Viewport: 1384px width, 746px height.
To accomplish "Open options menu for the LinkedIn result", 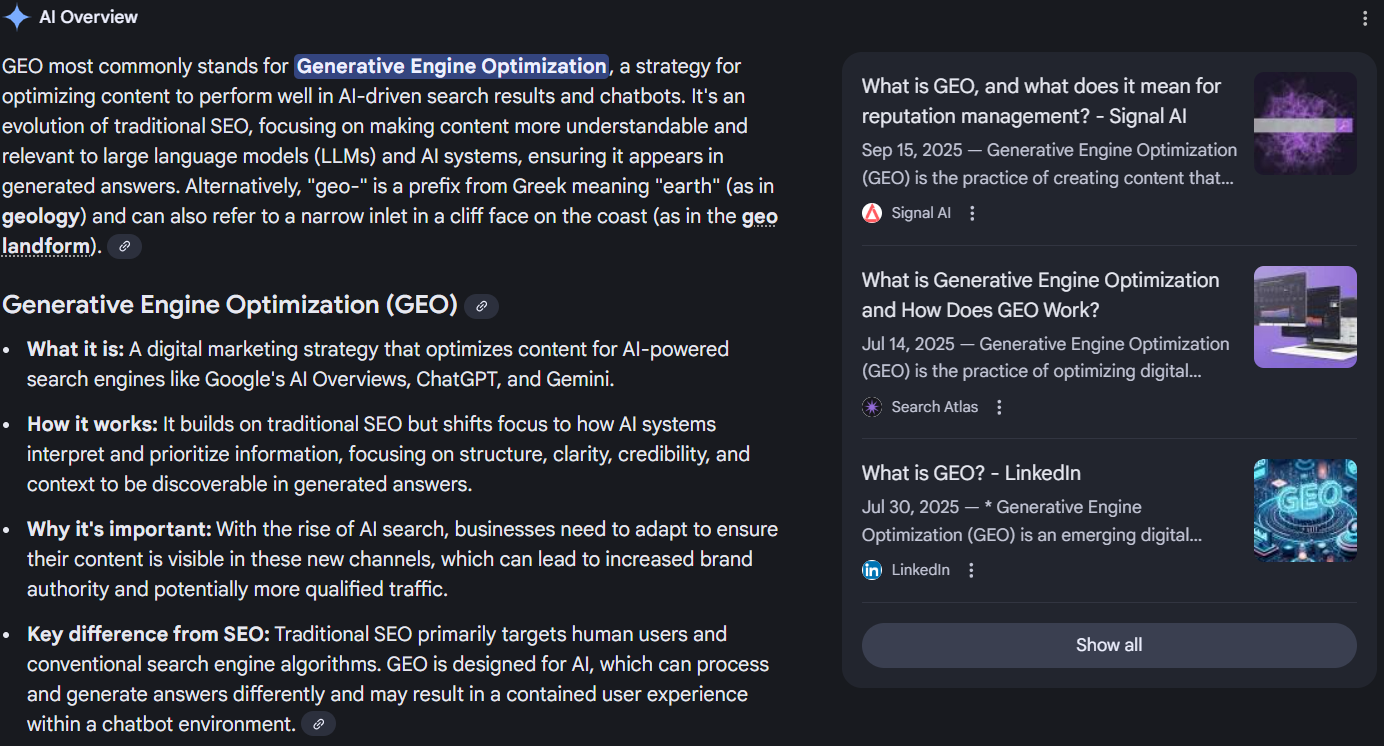I will coord(971,569).
